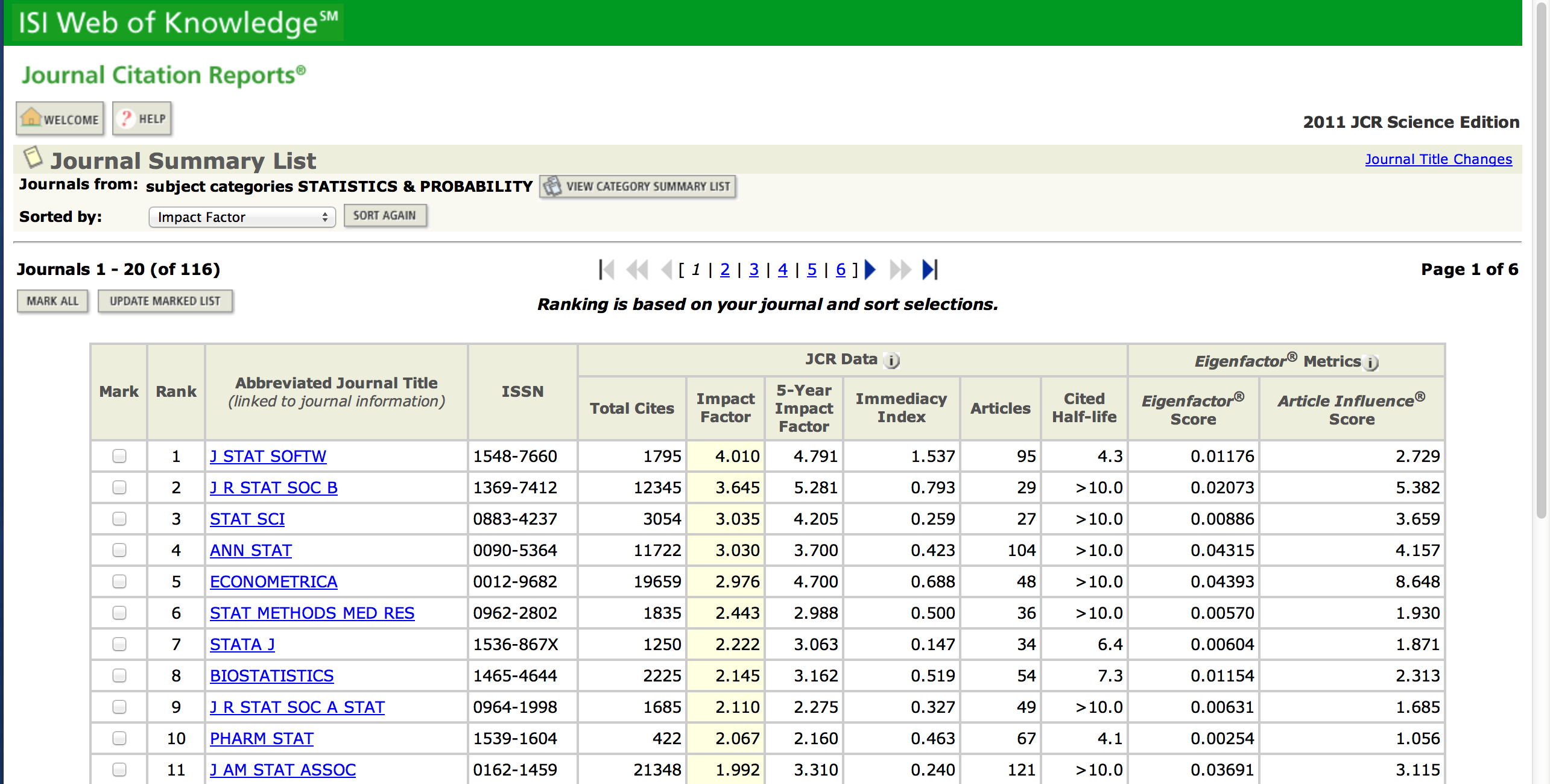Click impact factor value 4.010
1550x784 pixels.
click(x=737, y=457)
